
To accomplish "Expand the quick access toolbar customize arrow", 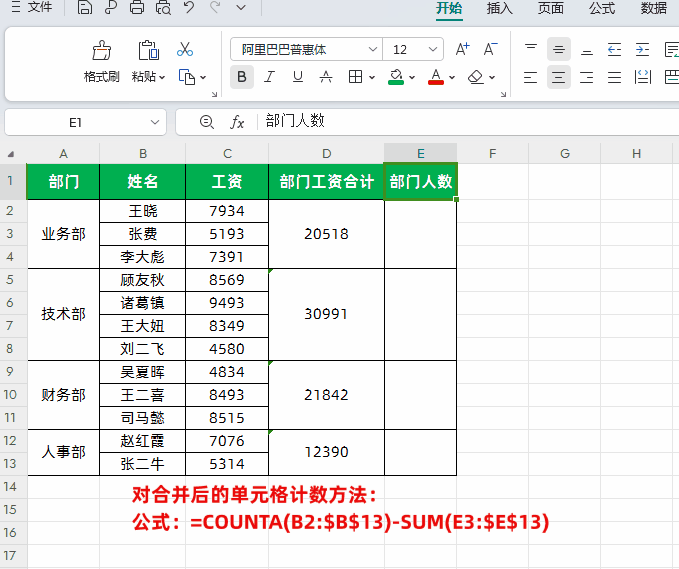I will (241, 7).
